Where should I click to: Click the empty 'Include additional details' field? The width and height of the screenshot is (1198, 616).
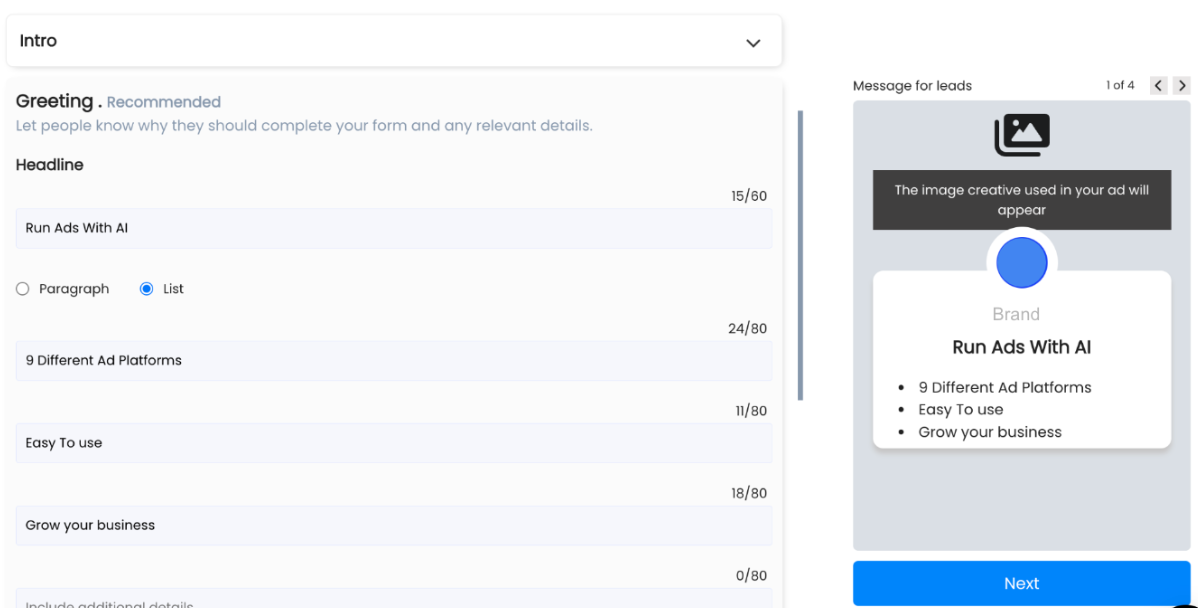(x=393, y=600)
